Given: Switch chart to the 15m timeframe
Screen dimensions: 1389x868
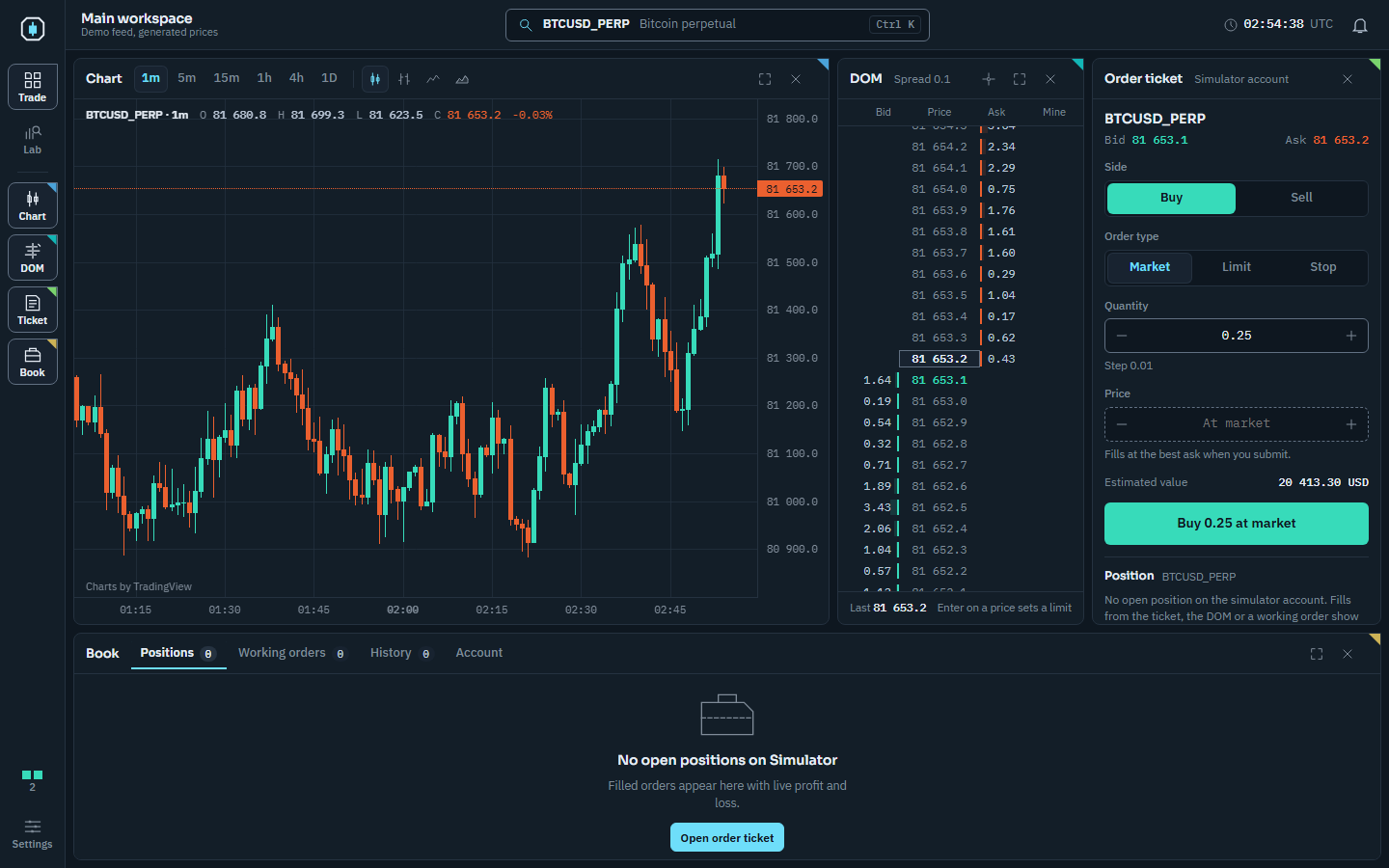Looking at the screenshot, I should [227, 79].
